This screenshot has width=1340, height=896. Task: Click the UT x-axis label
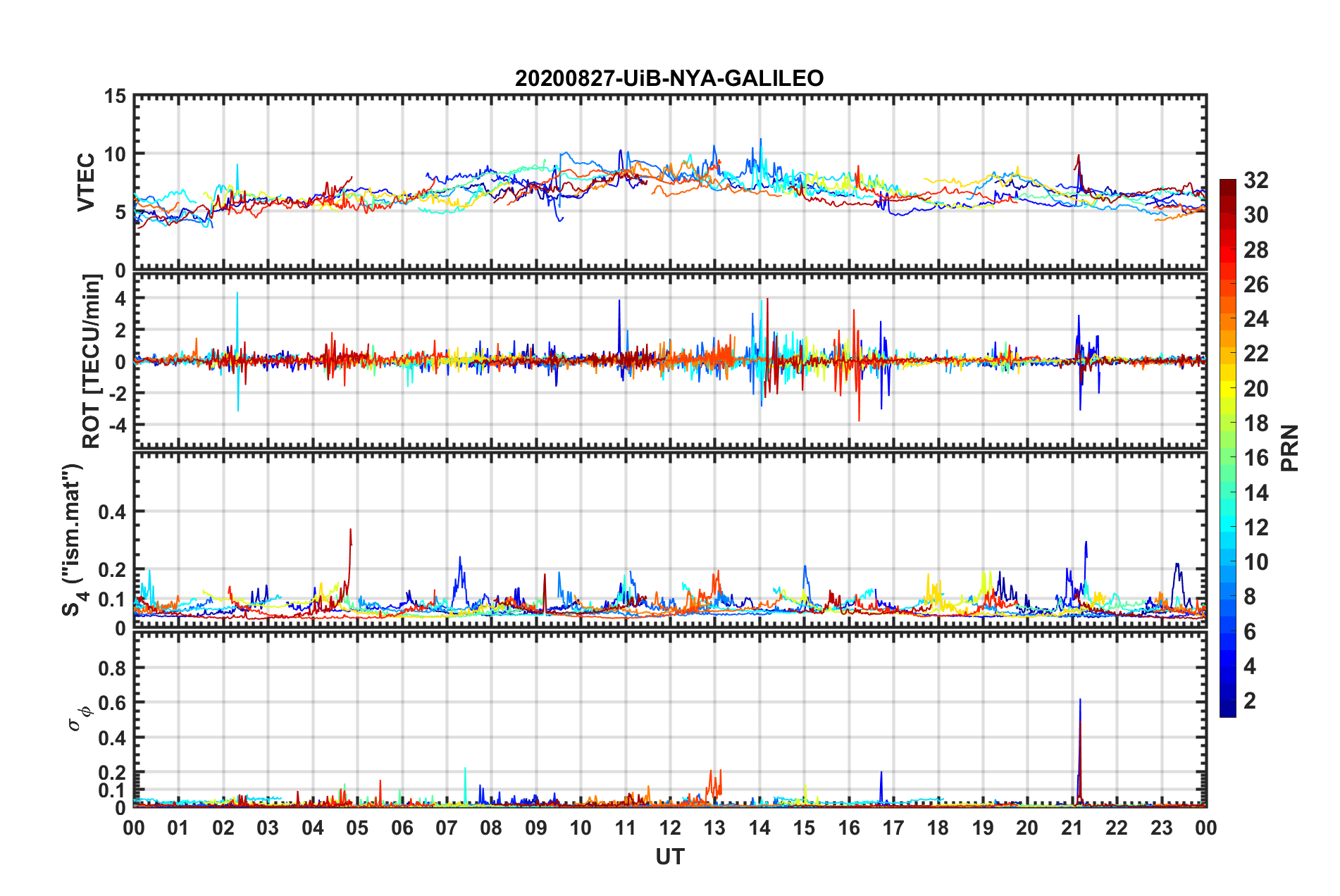[670, 857]
